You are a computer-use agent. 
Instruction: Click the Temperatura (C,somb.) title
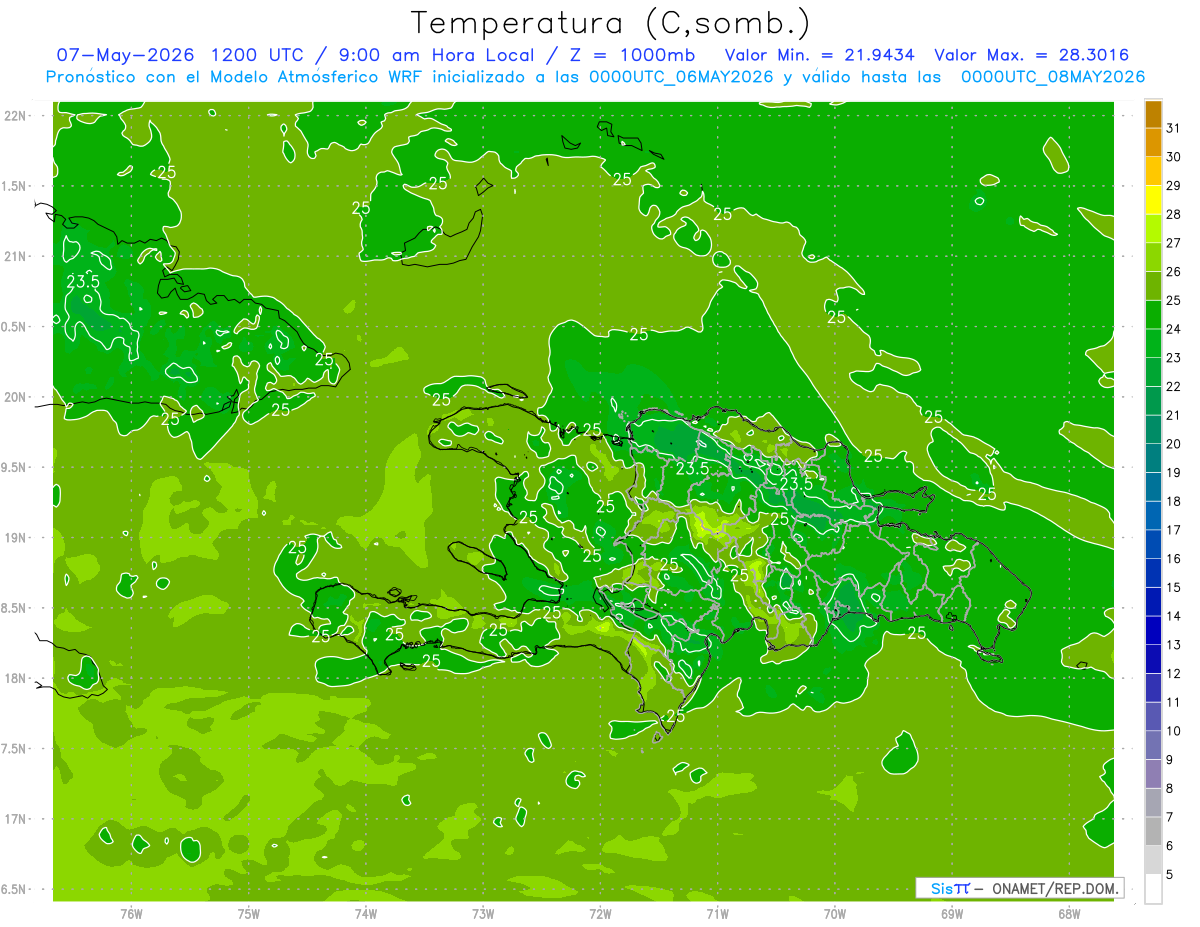tap(611, 23)
